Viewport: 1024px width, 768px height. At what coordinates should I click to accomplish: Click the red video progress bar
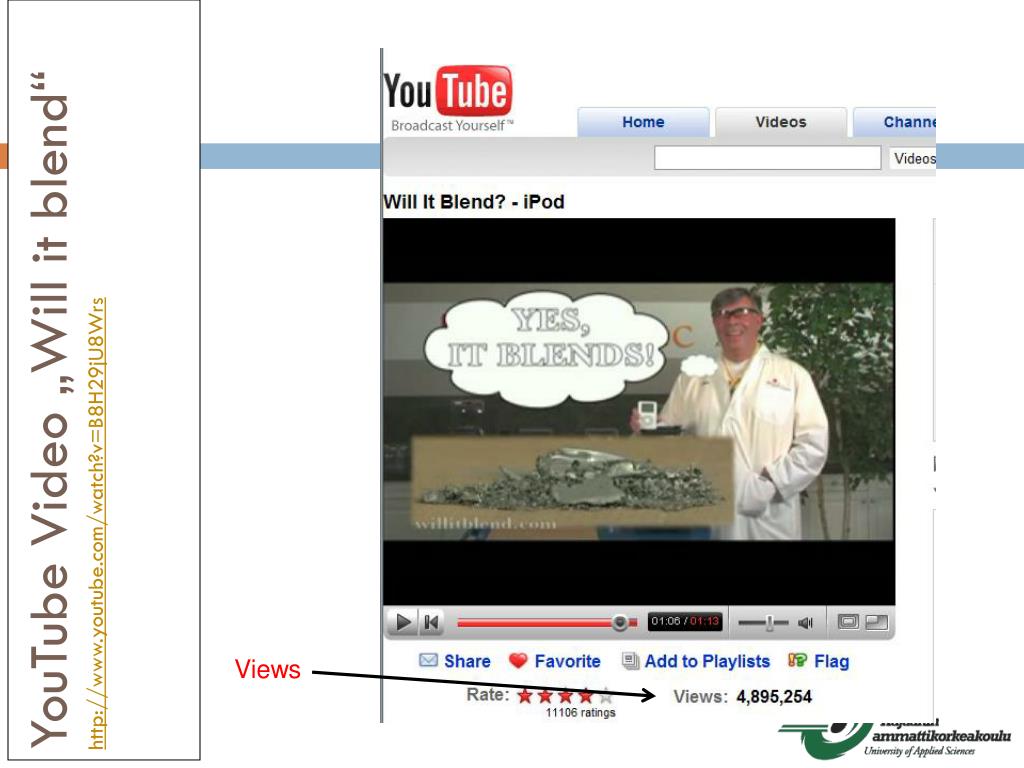coord(547,622)
